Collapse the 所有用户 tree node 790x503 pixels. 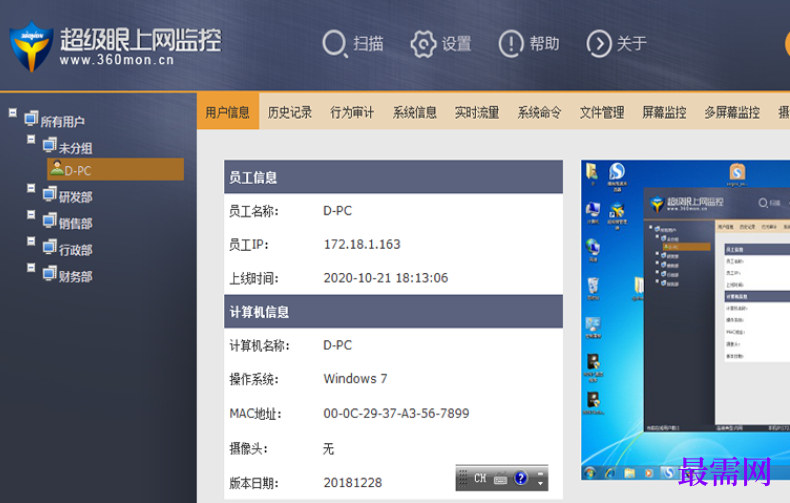click(x=13, y=112)
